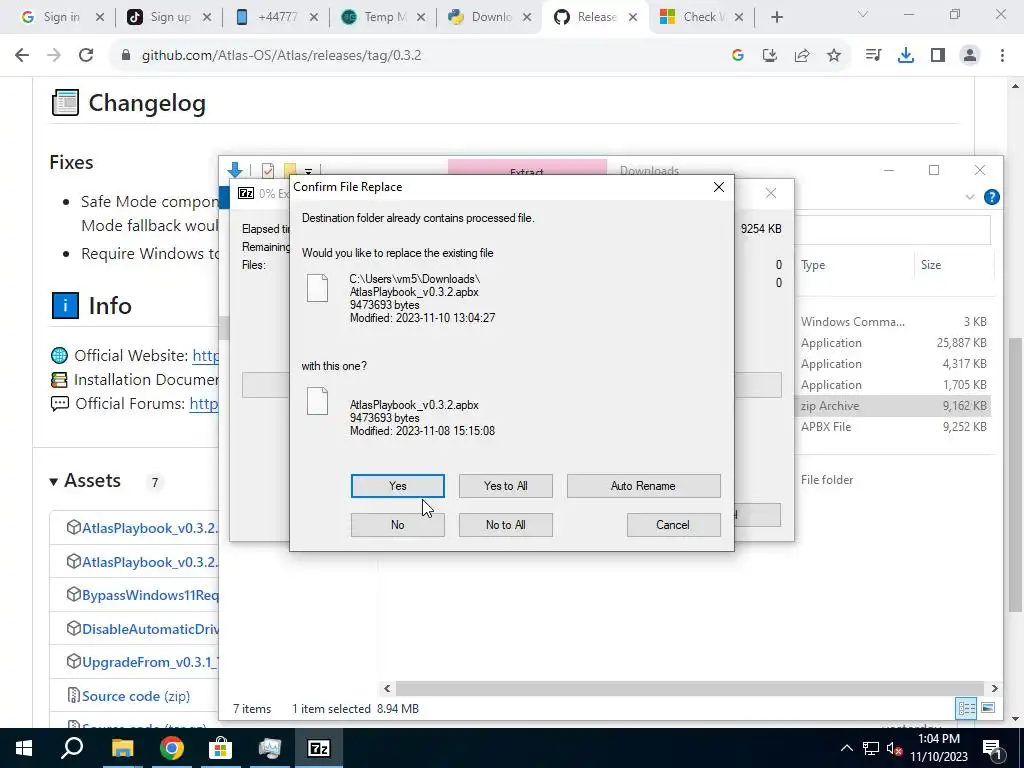Screen dimensions: 1024x768
Task: Click the Explorer search box
Action: (893, 230)
